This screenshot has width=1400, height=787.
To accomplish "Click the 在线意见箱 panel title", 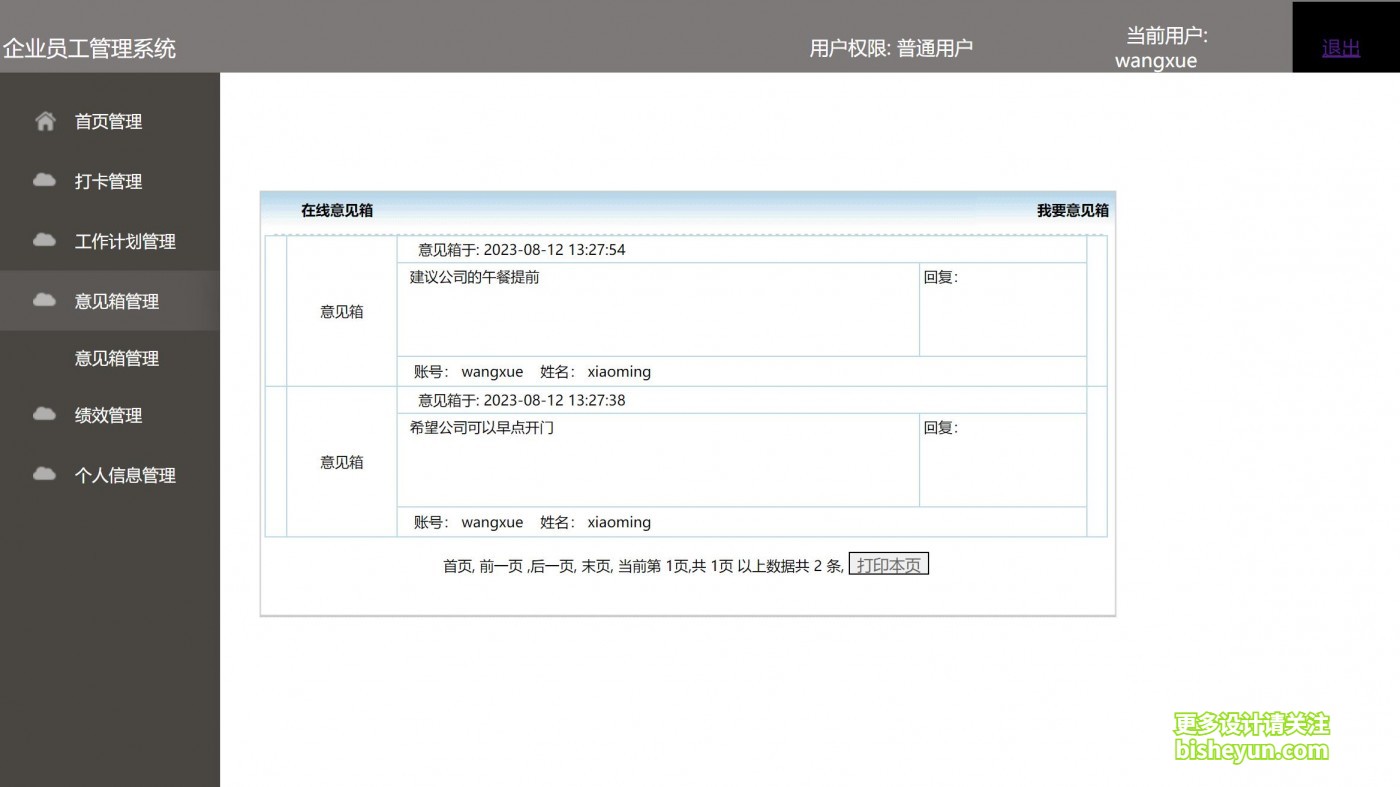I will click(x=337, y=211).
